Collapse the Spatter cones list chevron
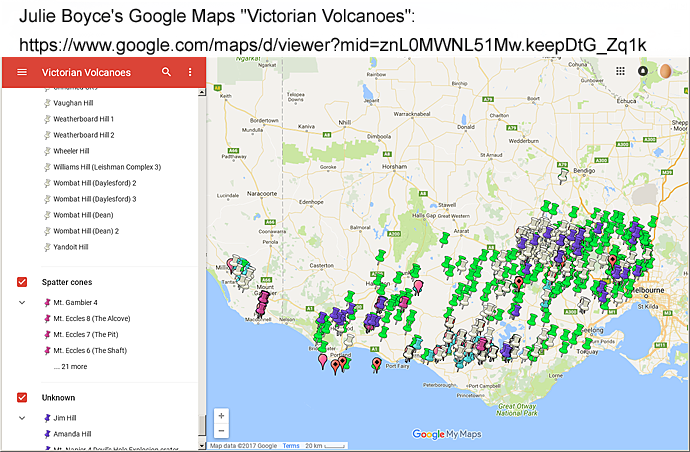 point(22,303)
